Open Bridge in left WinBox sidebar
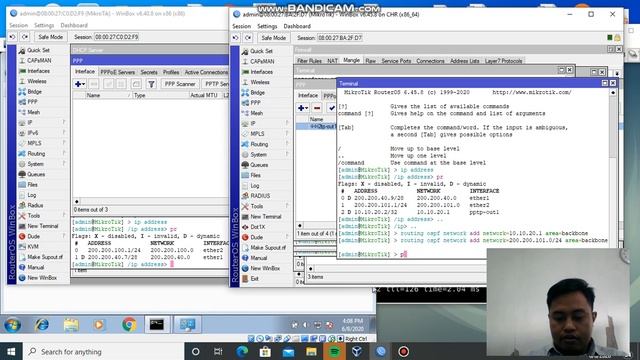Screen dimensions: 640x360 pyautogui.click(x=35, y=92)
